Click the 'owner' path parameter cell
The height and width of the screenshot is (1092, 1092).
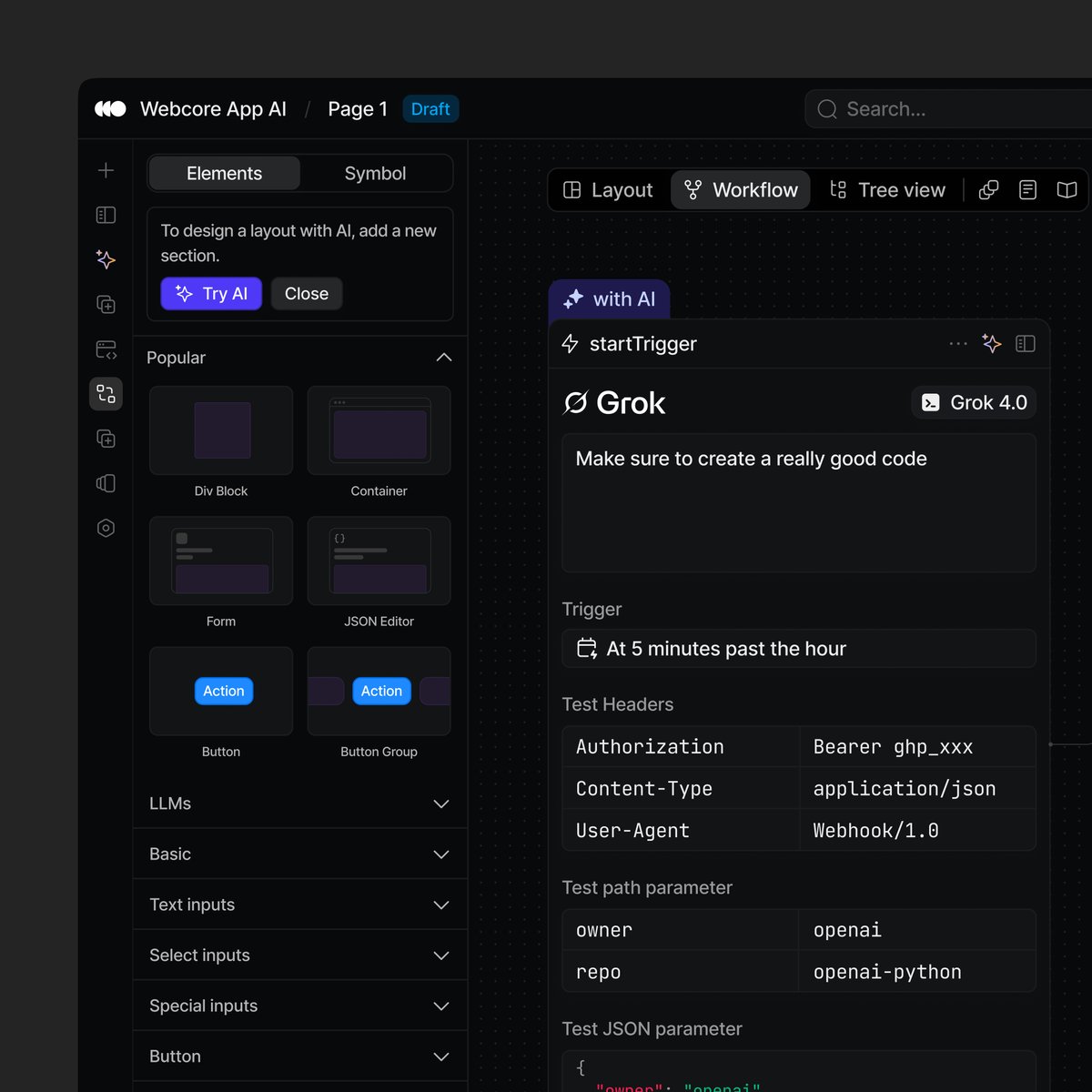click(681, 930)
